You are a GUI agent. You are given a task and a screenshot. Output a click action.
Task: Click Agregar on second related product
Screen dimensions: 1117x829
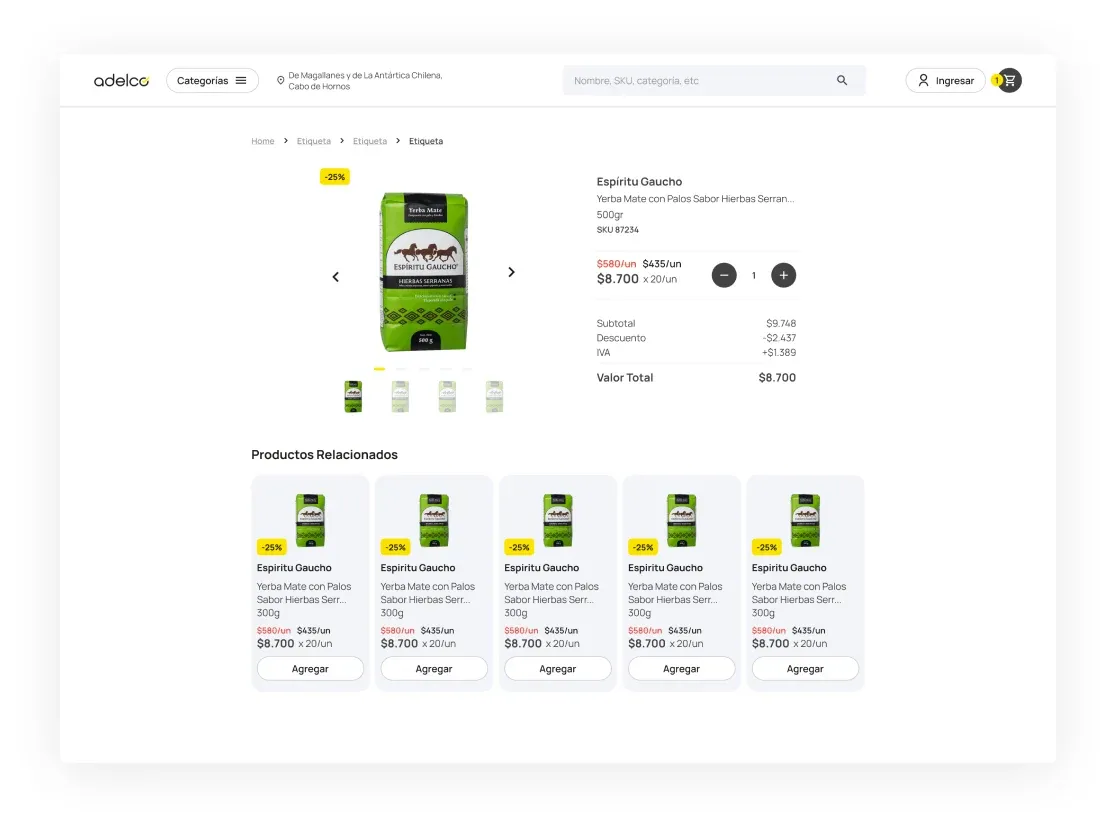coord(434,669)
